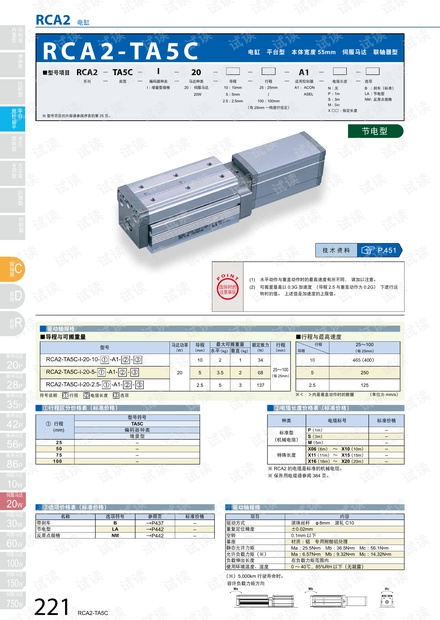Click the RCA2-TA5C blue title banner
The image size is (440, 620).
(220, 48)
